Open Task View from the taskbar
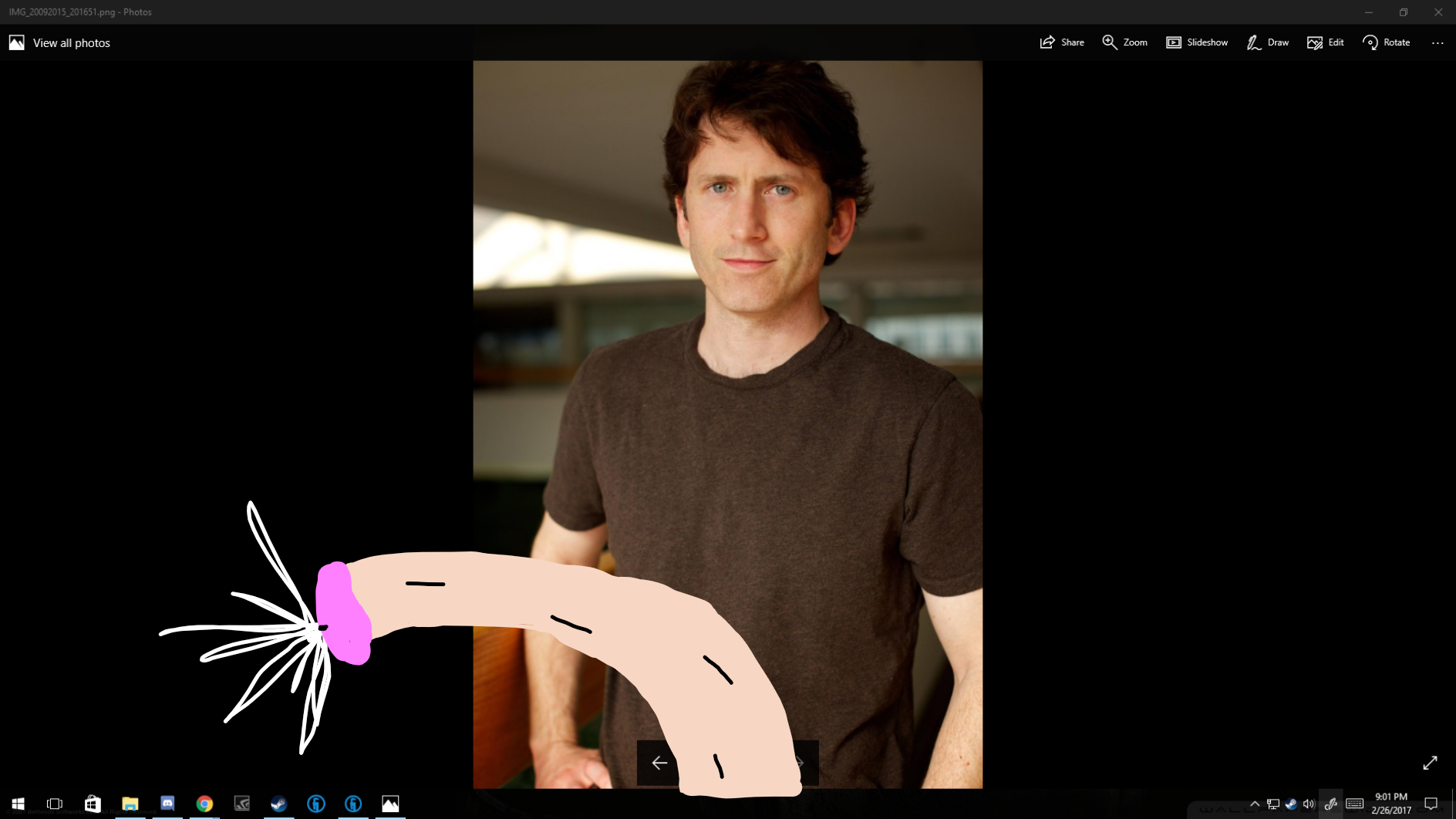 pyautogui.click(x=55, y=804)
